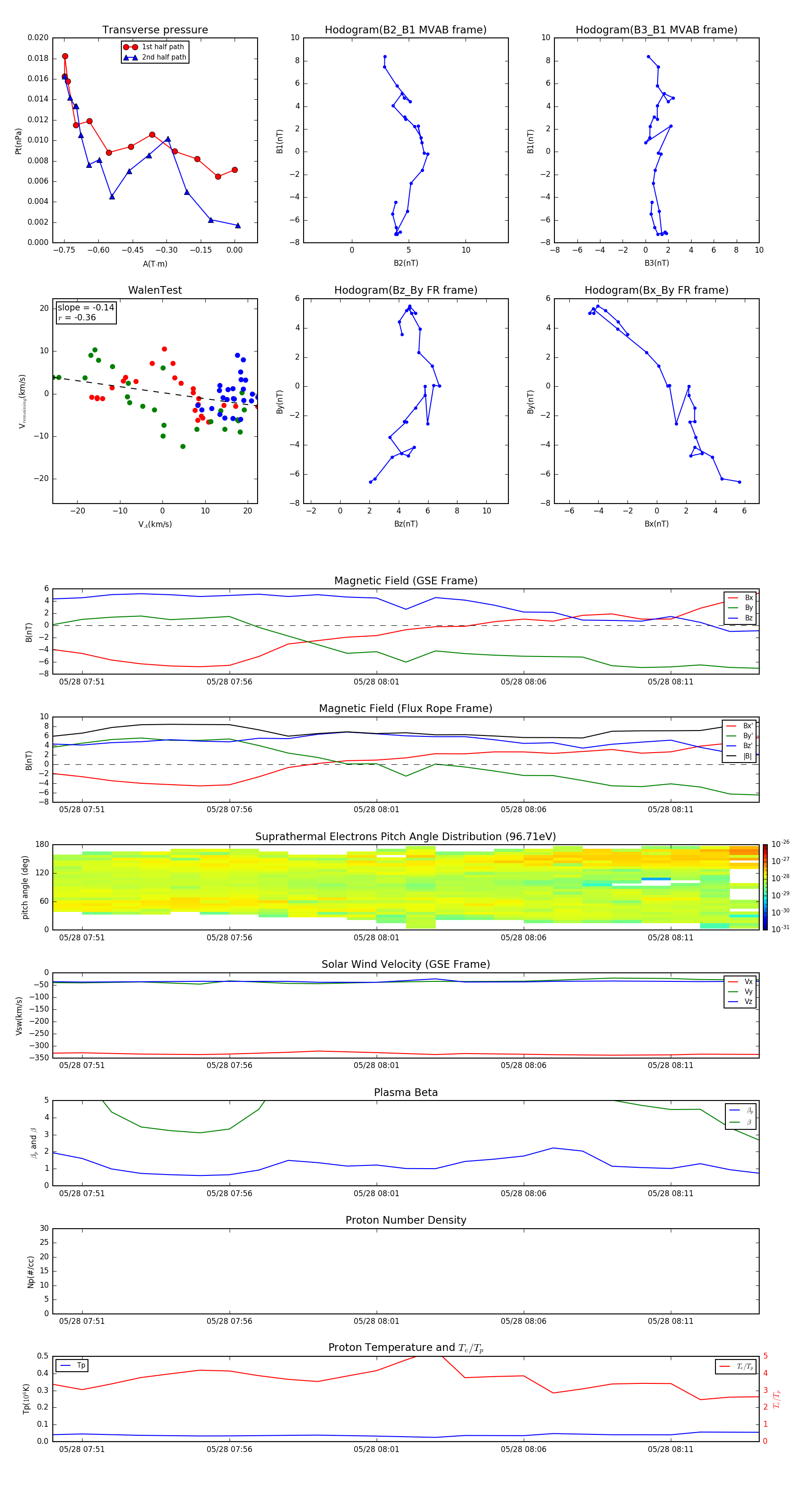812x1489 pixels.
Task: Click "05/28 07:56" tick under Proton Number Density
Action: click(x=230, y=1321)
